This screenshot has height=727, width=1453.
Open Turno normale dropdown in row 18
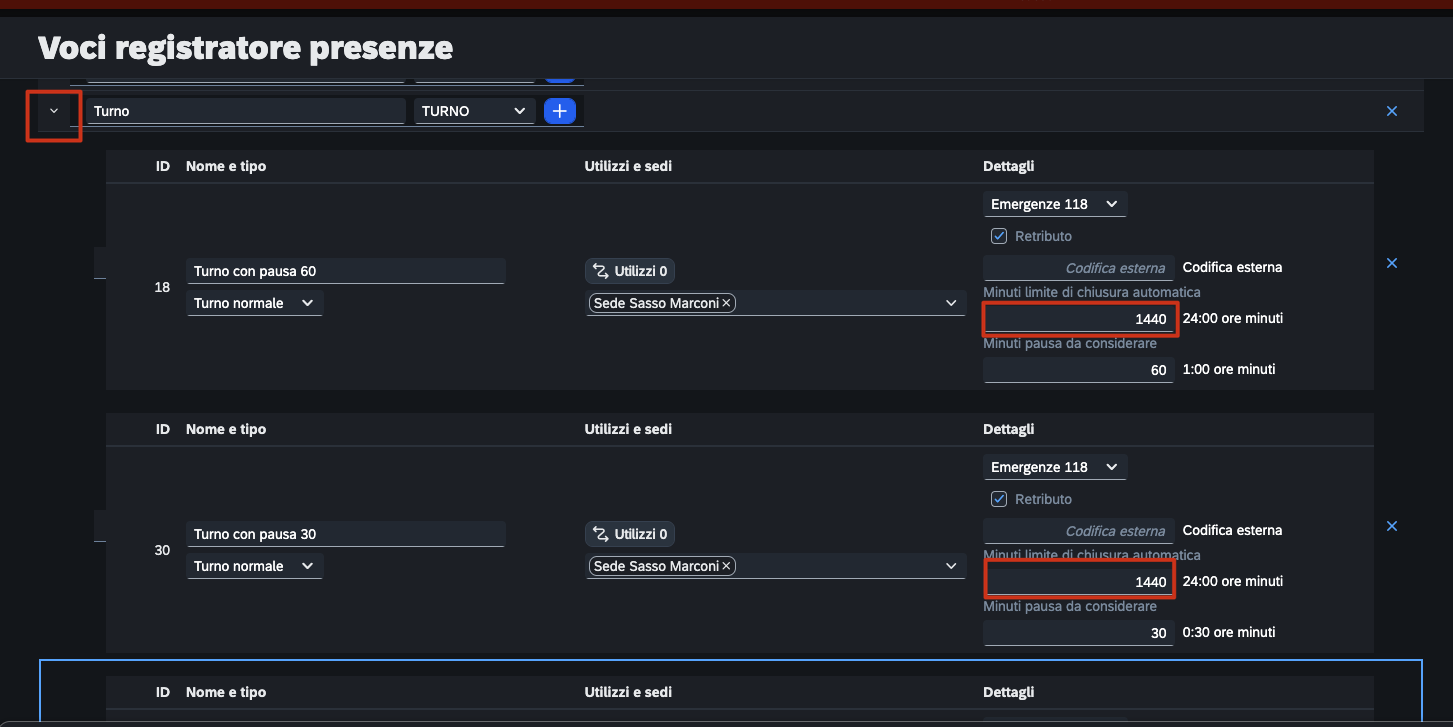(x=254, y=303)
